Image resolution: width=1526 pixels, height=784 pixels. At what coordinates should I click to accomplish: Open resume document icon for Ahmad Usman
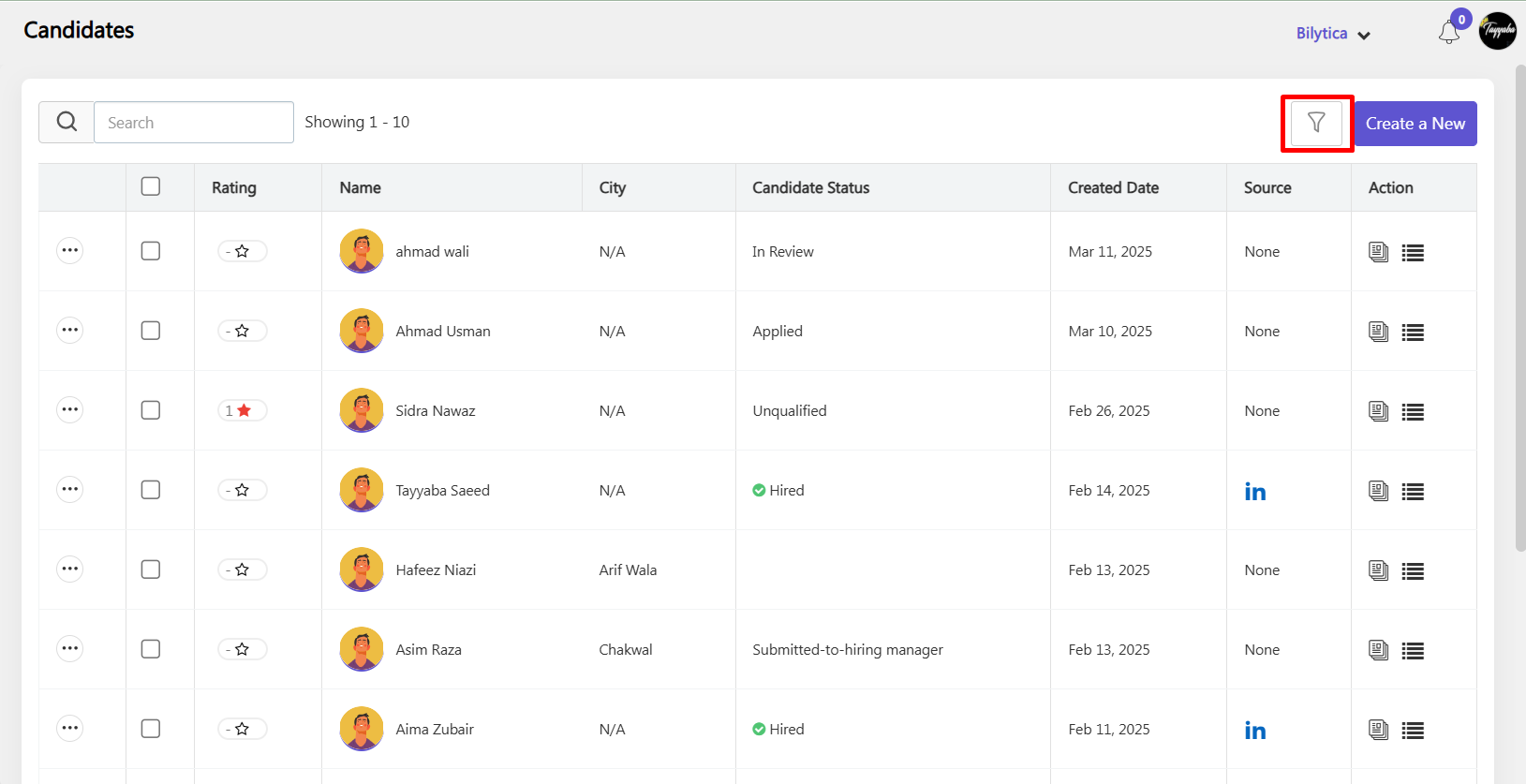(1378, 331)
